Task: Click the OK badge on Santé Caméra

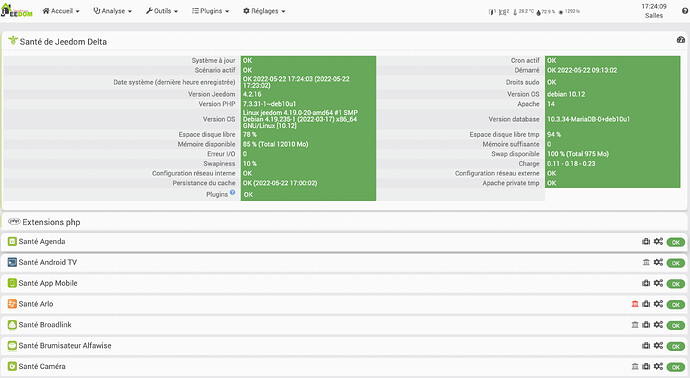Action: [675, 367]
